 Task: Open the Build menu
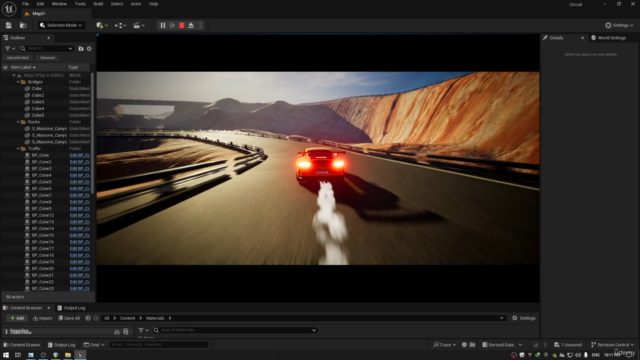[x=98, y=4]
